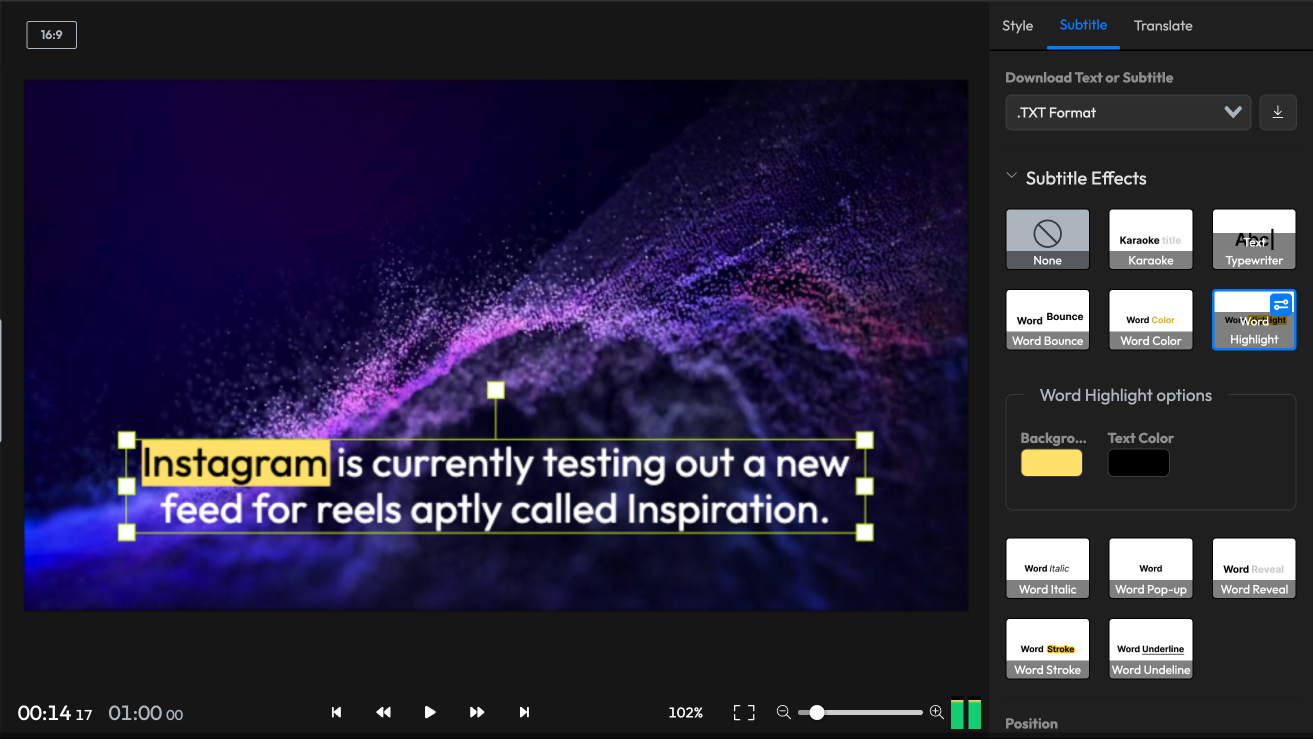This screenshot has height=739, width=1313.
Task: Click the bottom-left subtitle resize handle
Action: point(127,532)
